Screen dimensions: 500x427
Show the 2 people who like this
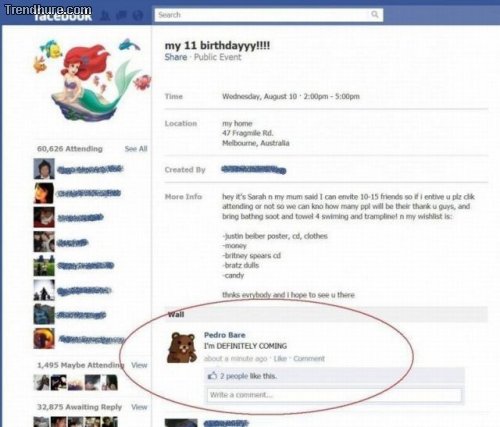pyautogui.click(x=234, y=376)
